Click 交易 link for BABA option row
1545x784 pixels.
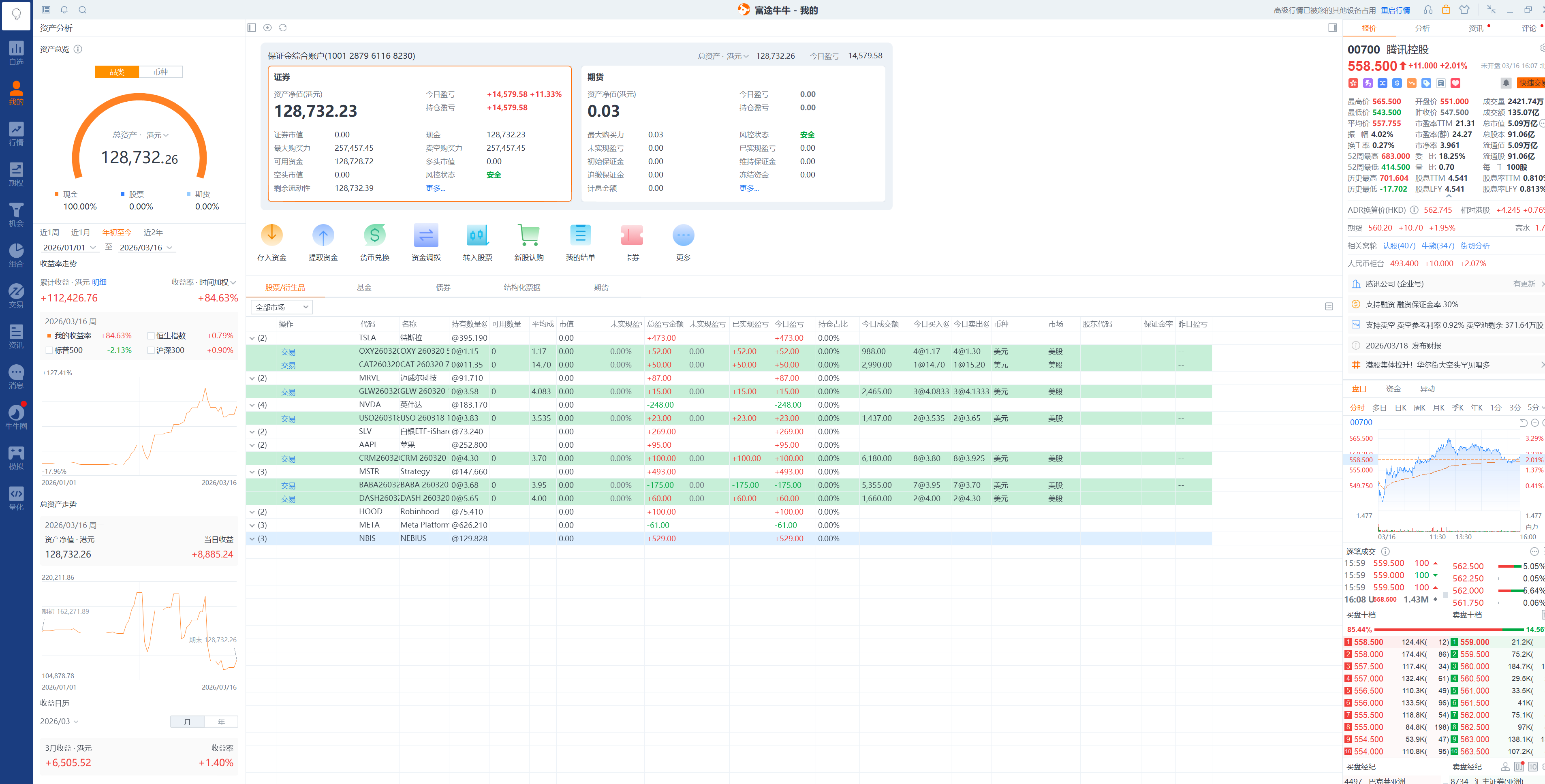(288, 485)
